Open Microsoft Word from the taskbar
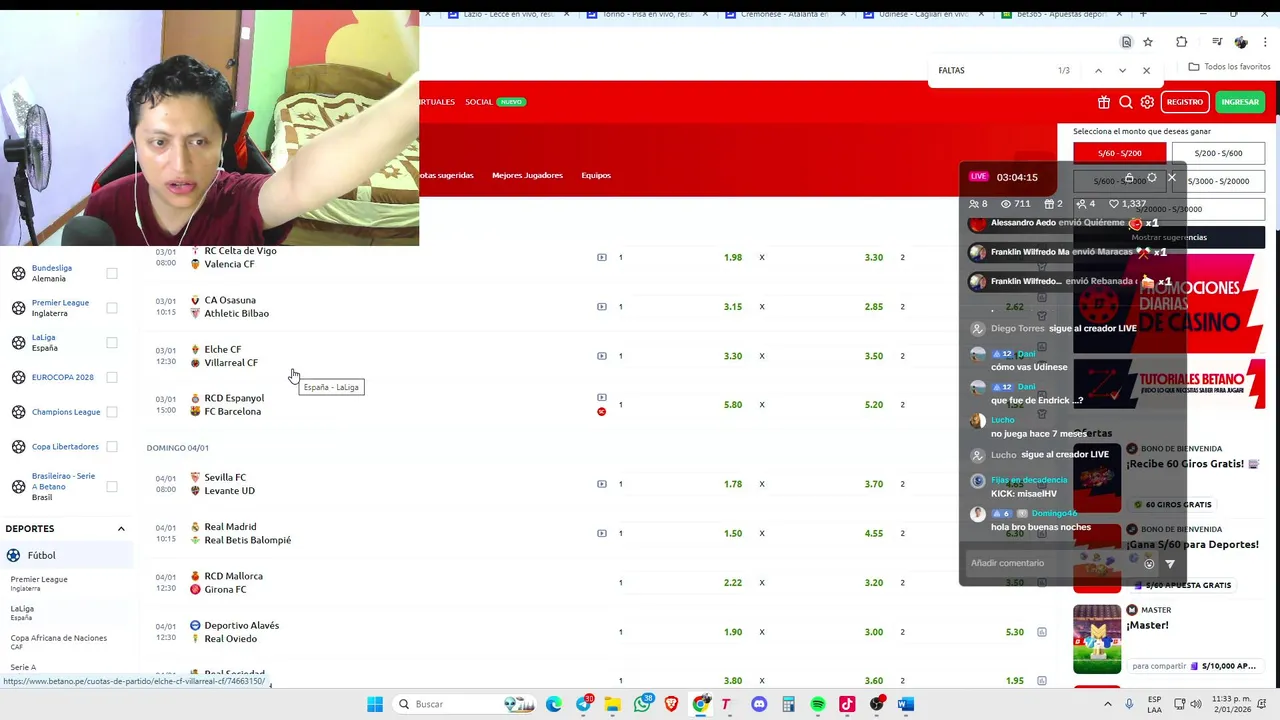Image resolution: width=1280 pixels, height=720 pixels. pos(906,704)
